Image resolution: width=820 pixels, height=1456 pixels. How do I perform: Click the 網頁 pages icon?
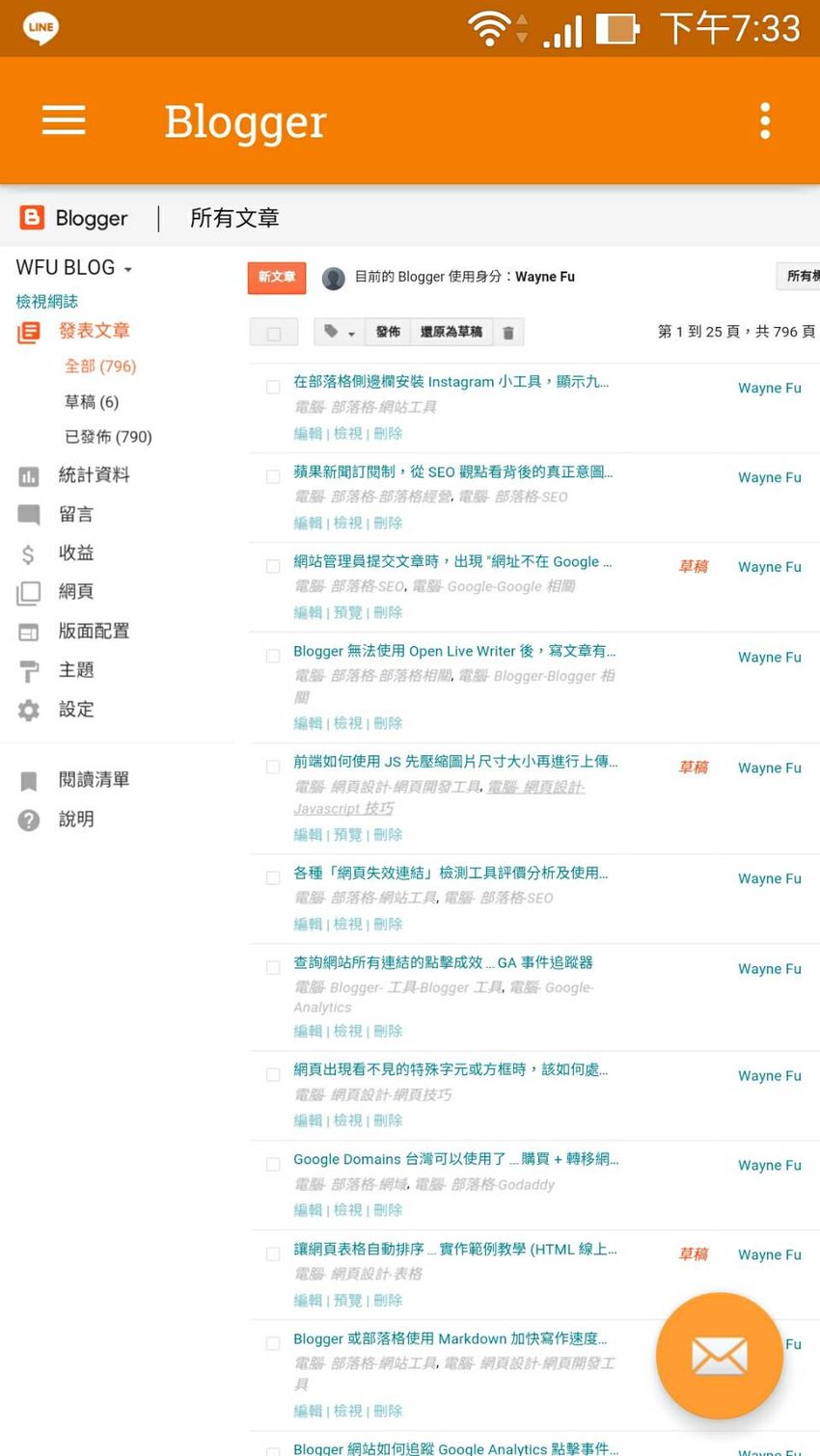29,592
